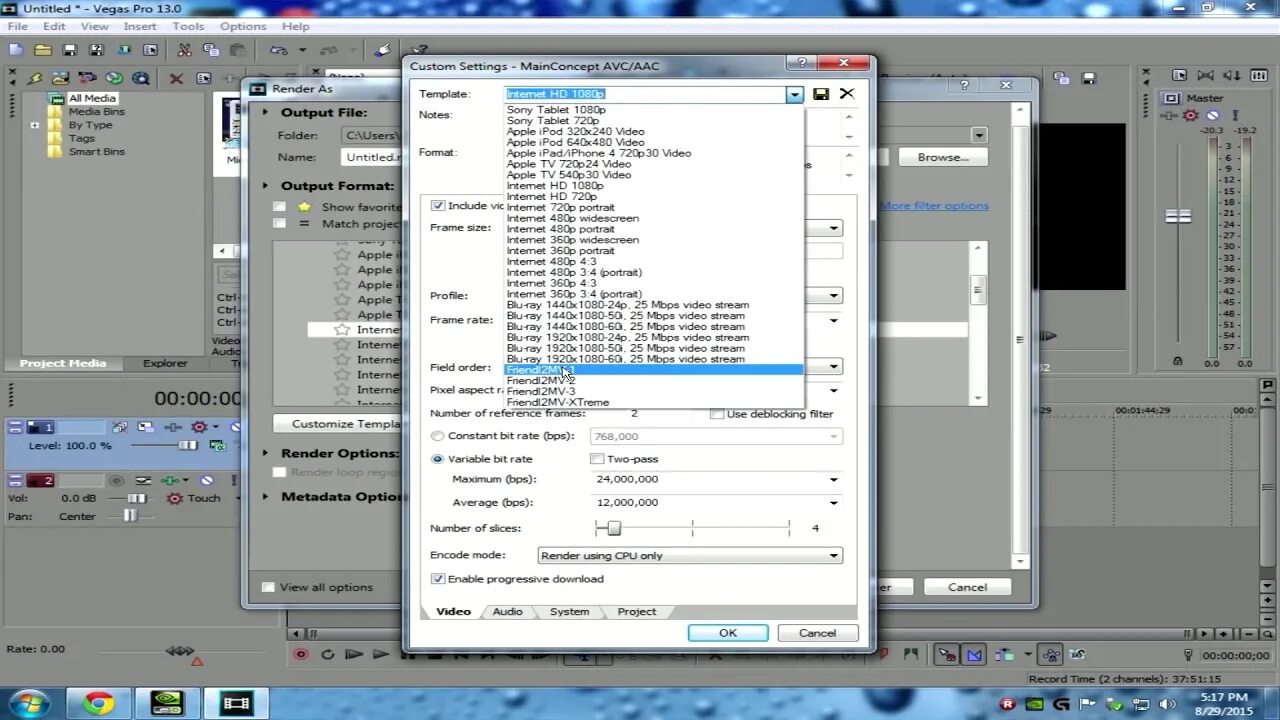Open the Insert menu
The image size is (1280, 720).
[x=140, y=26]
